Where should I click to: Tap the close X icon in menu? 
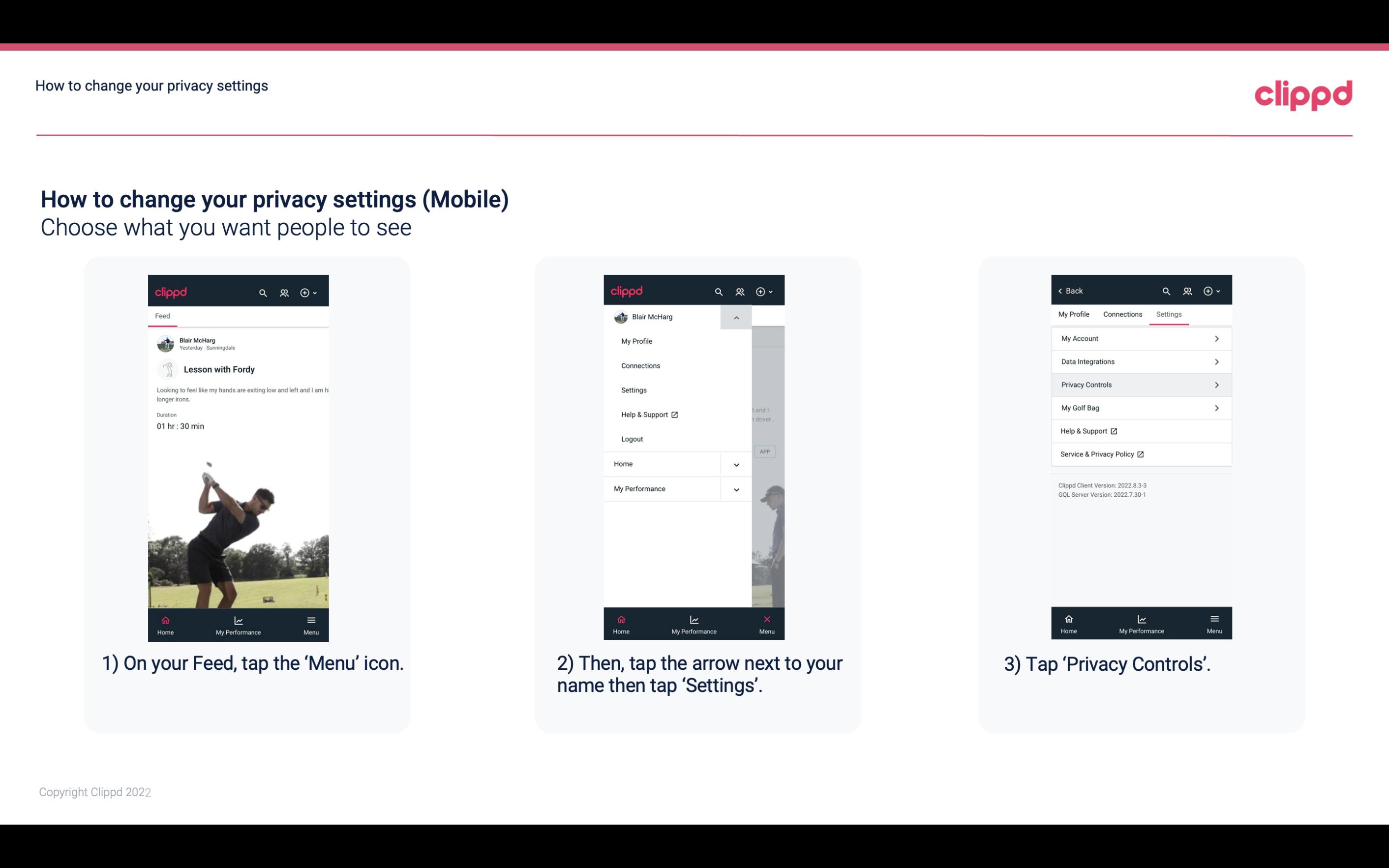tap(765, 618)
